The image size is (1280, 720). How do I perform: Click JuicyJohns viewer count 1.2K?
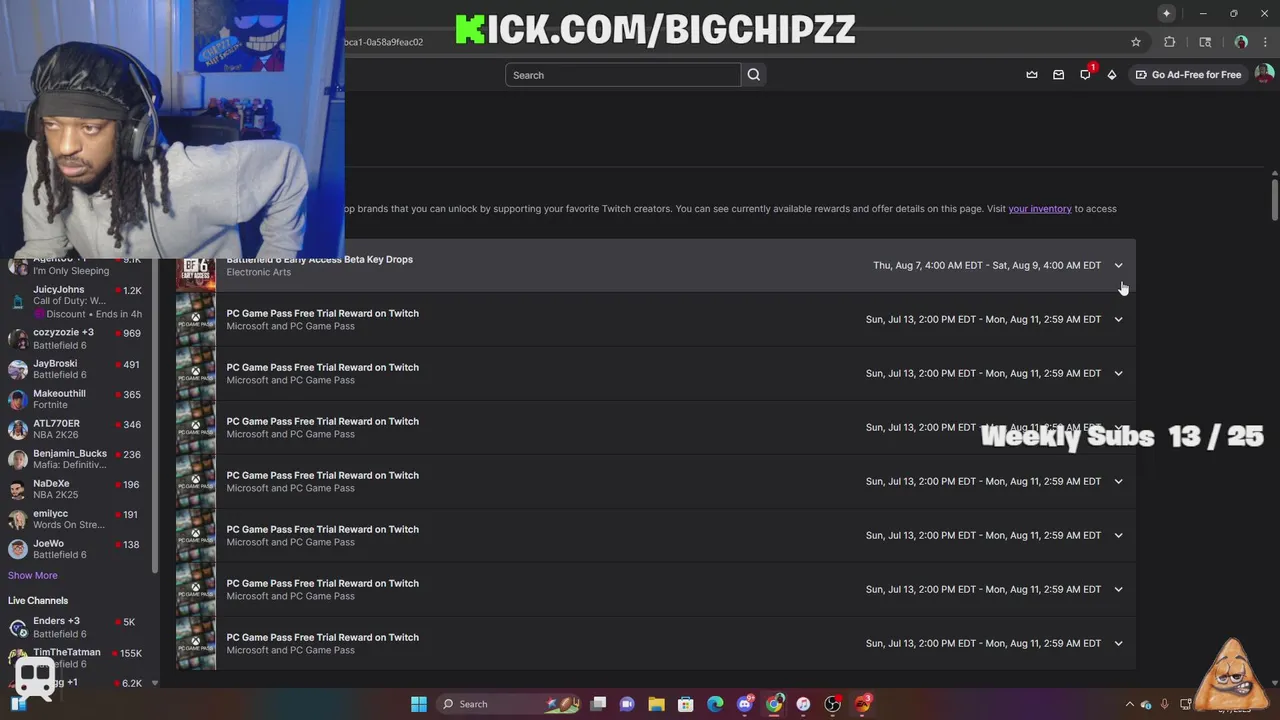pos(131,290)
